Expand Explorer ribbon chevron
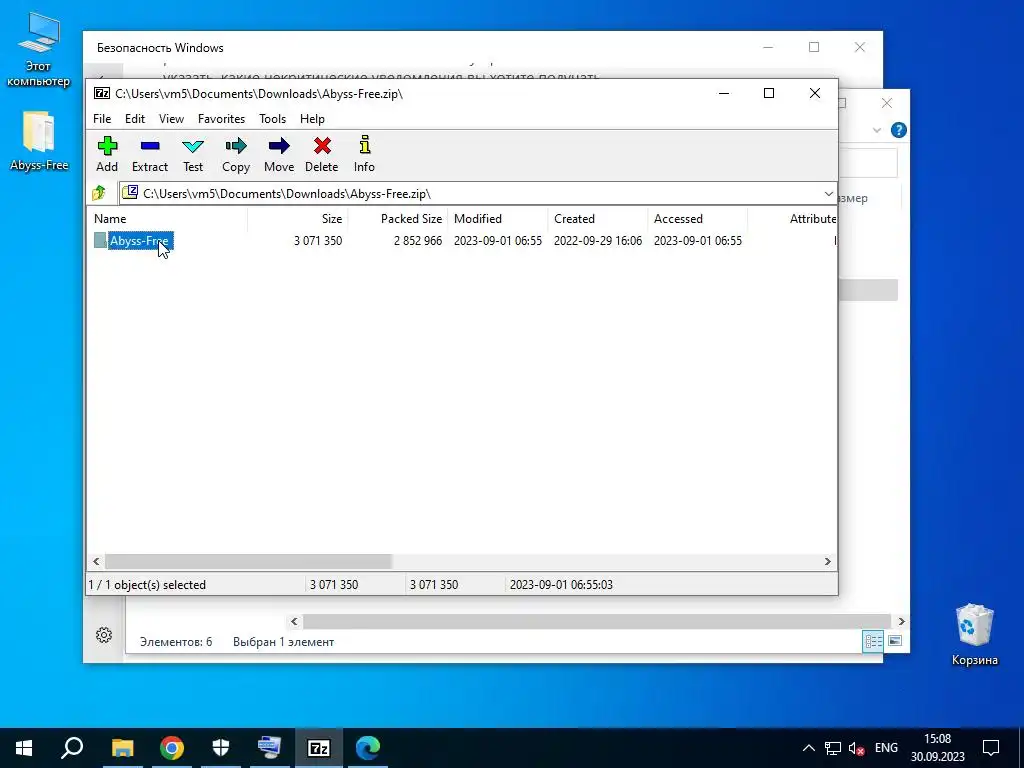1024x768 pixels. 876,131
